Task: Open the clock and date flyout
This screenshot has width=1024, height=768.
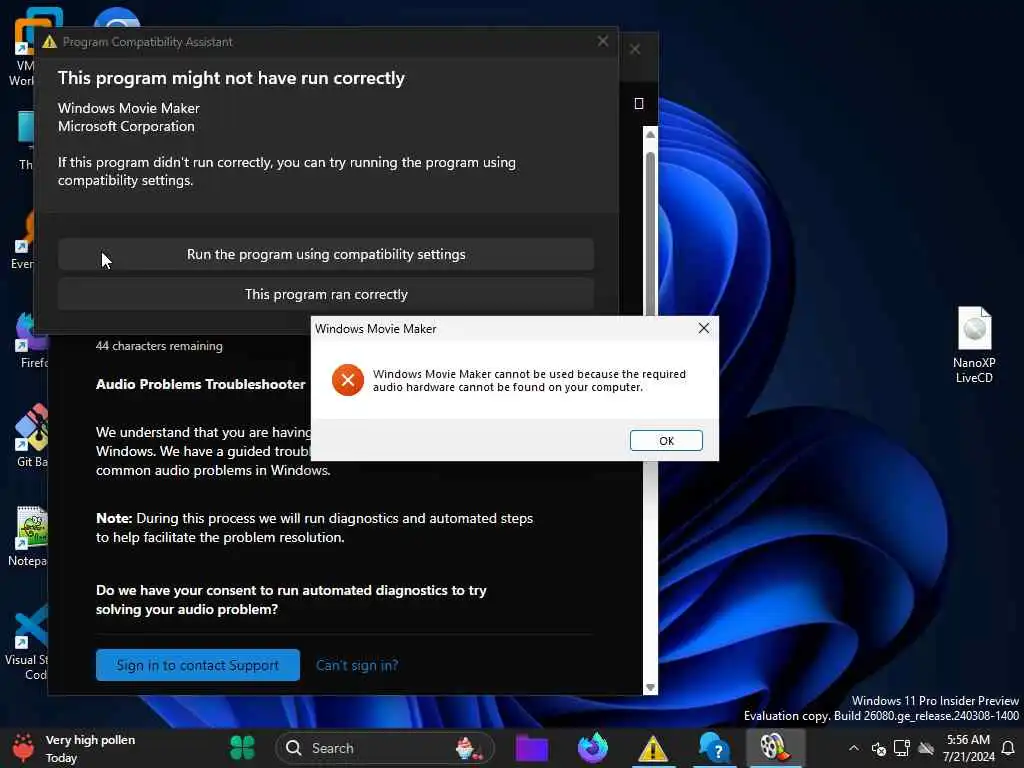Action: click(x=968, y=748)
